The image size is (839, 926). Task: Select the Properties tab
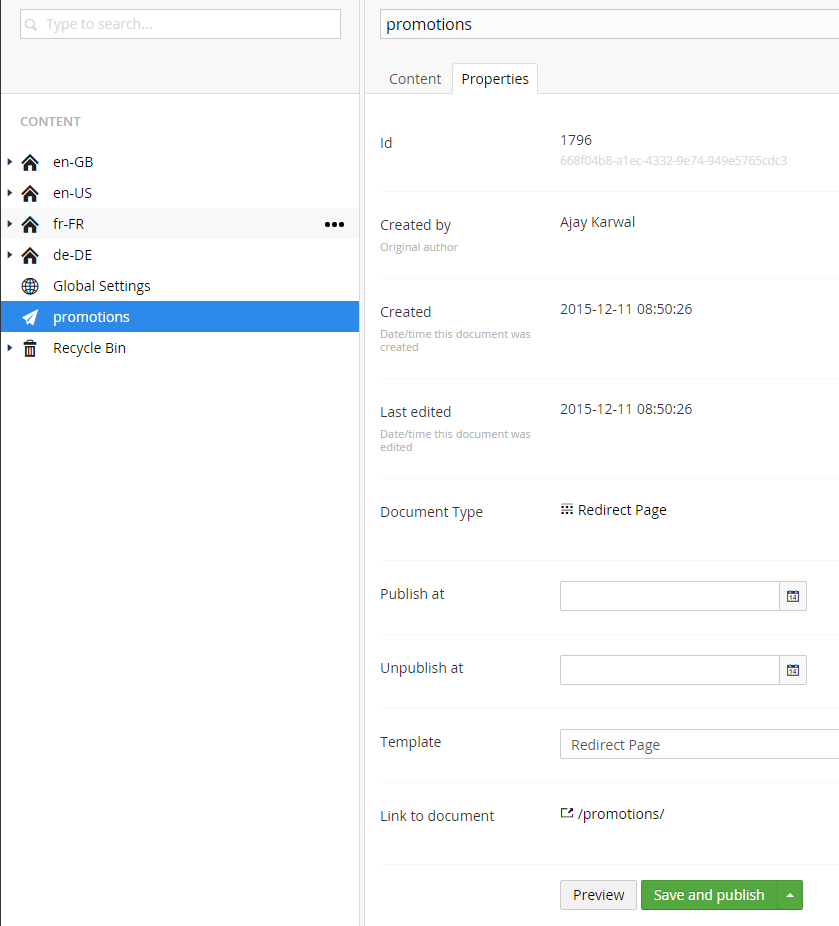pyautogui.click(x=495, y=79)
